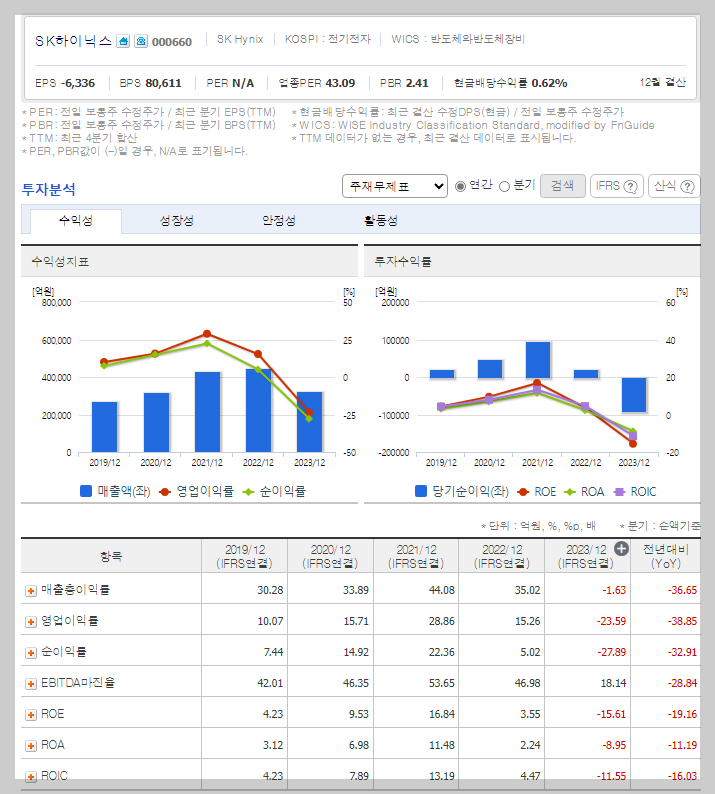This screenshot has width=715, height=794.
Task: Click the 2021/12 bar in 수익성지표 chart
Action: tap(208, 412)
